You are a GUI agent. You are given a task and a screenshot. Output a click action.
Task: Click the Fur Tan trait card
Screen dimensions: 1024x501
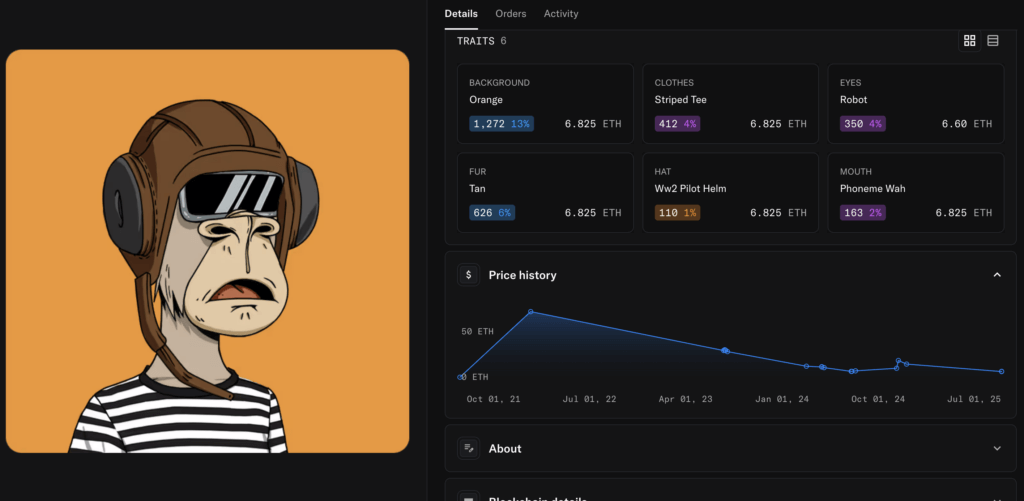click(x=546, y=192)
